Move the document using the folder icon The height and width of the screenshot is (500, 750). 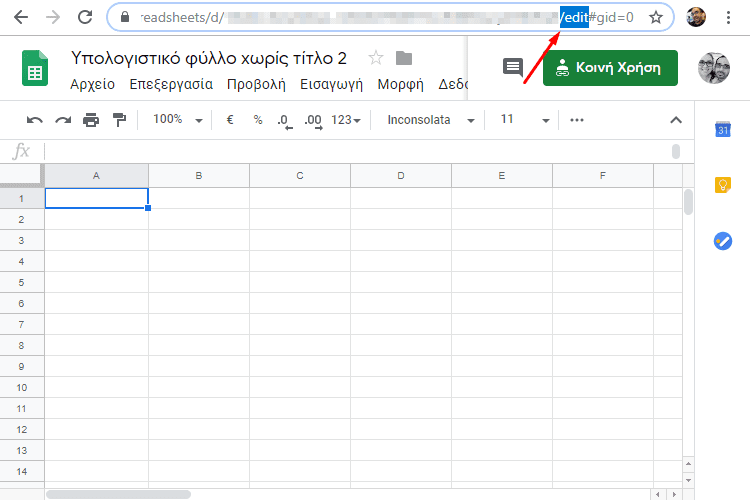tap(404, 58)
